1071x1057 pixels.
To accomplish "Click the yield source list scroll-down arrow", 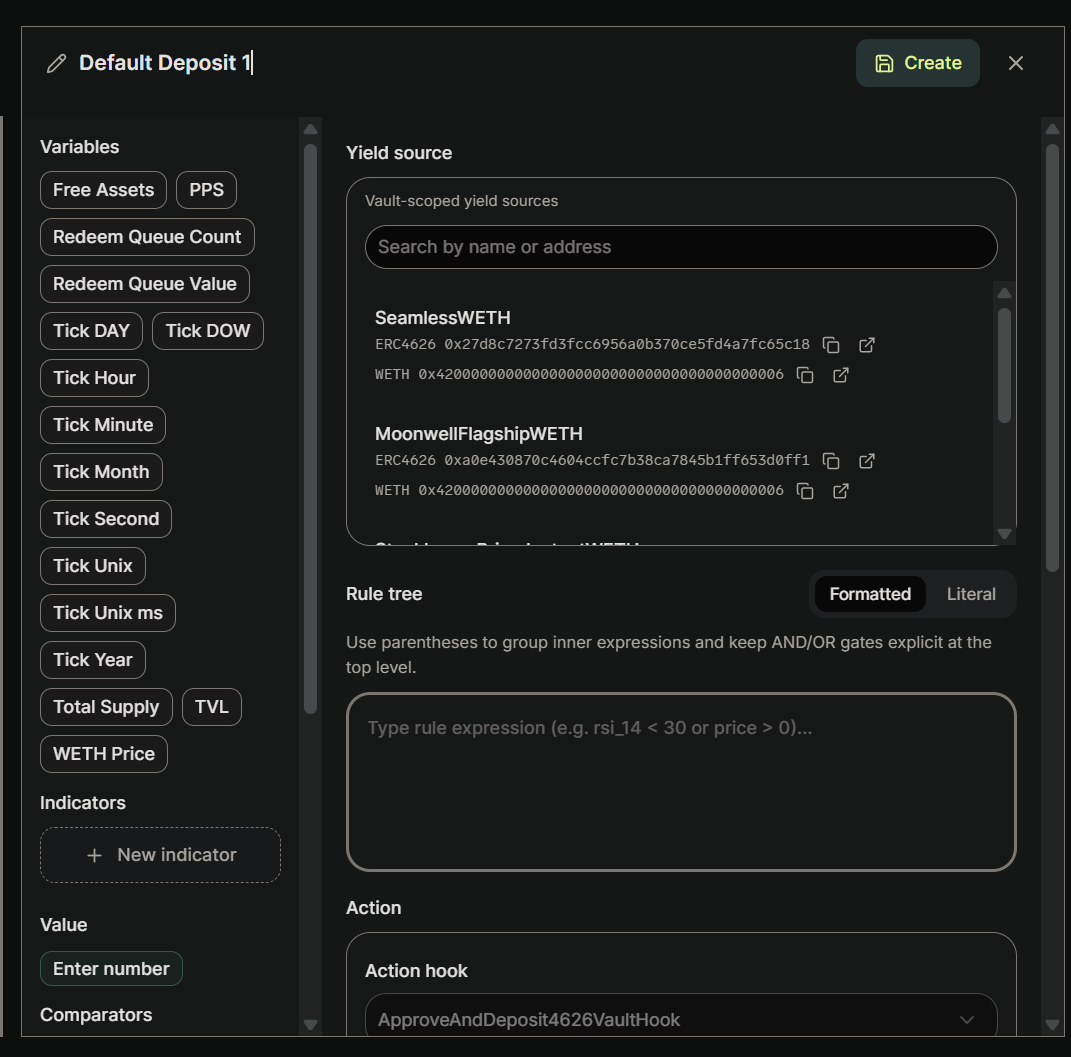I will pos(1004,533).
